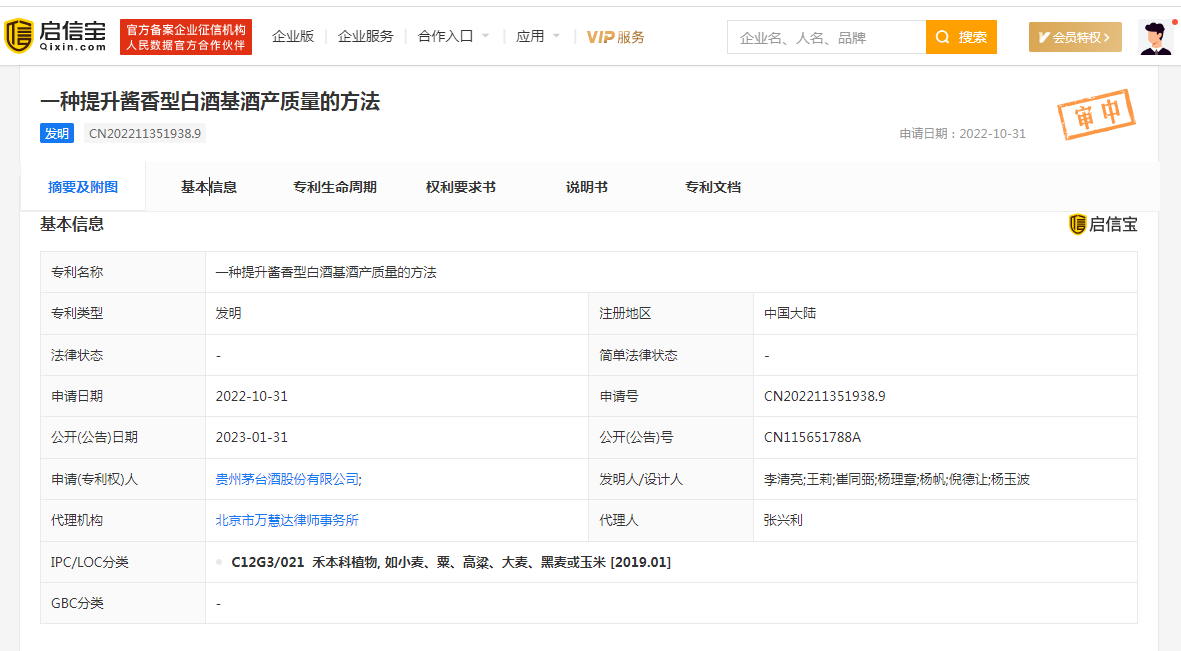Click the 搜索 search button

(x=961, y=37)
